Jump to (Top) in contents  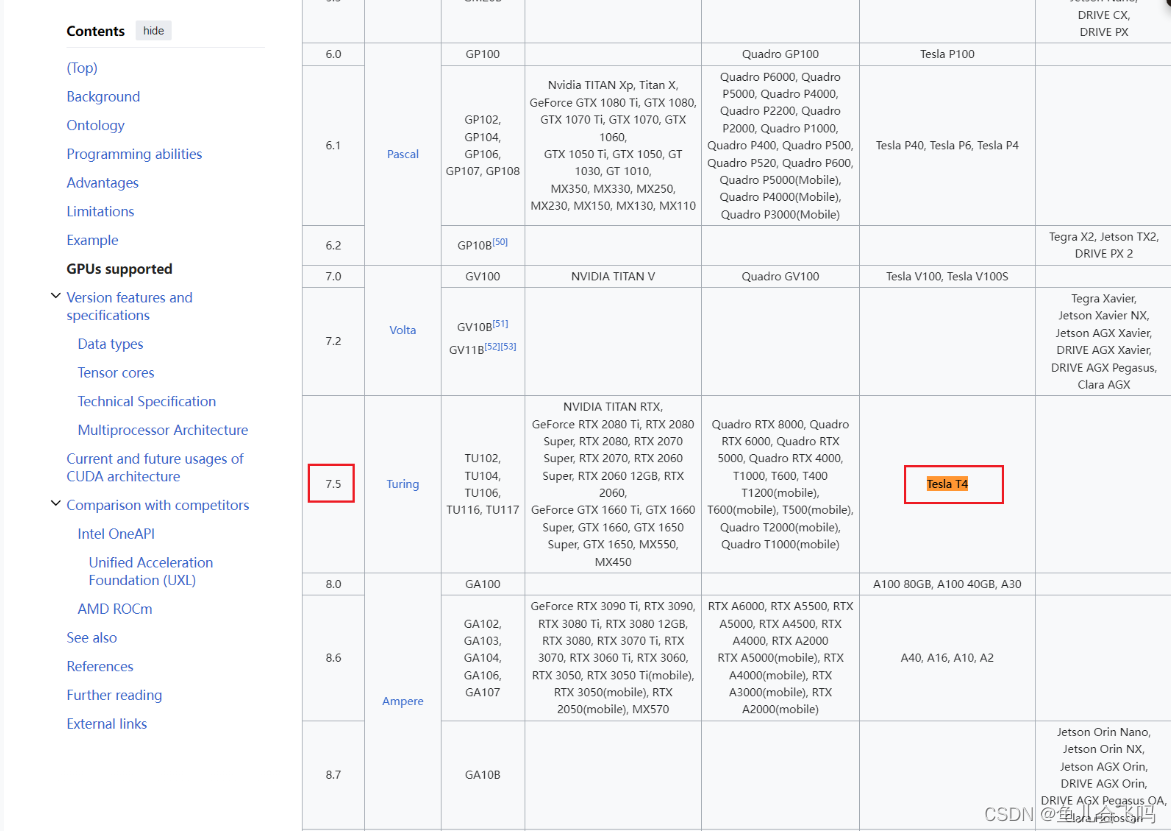(82, 68)
